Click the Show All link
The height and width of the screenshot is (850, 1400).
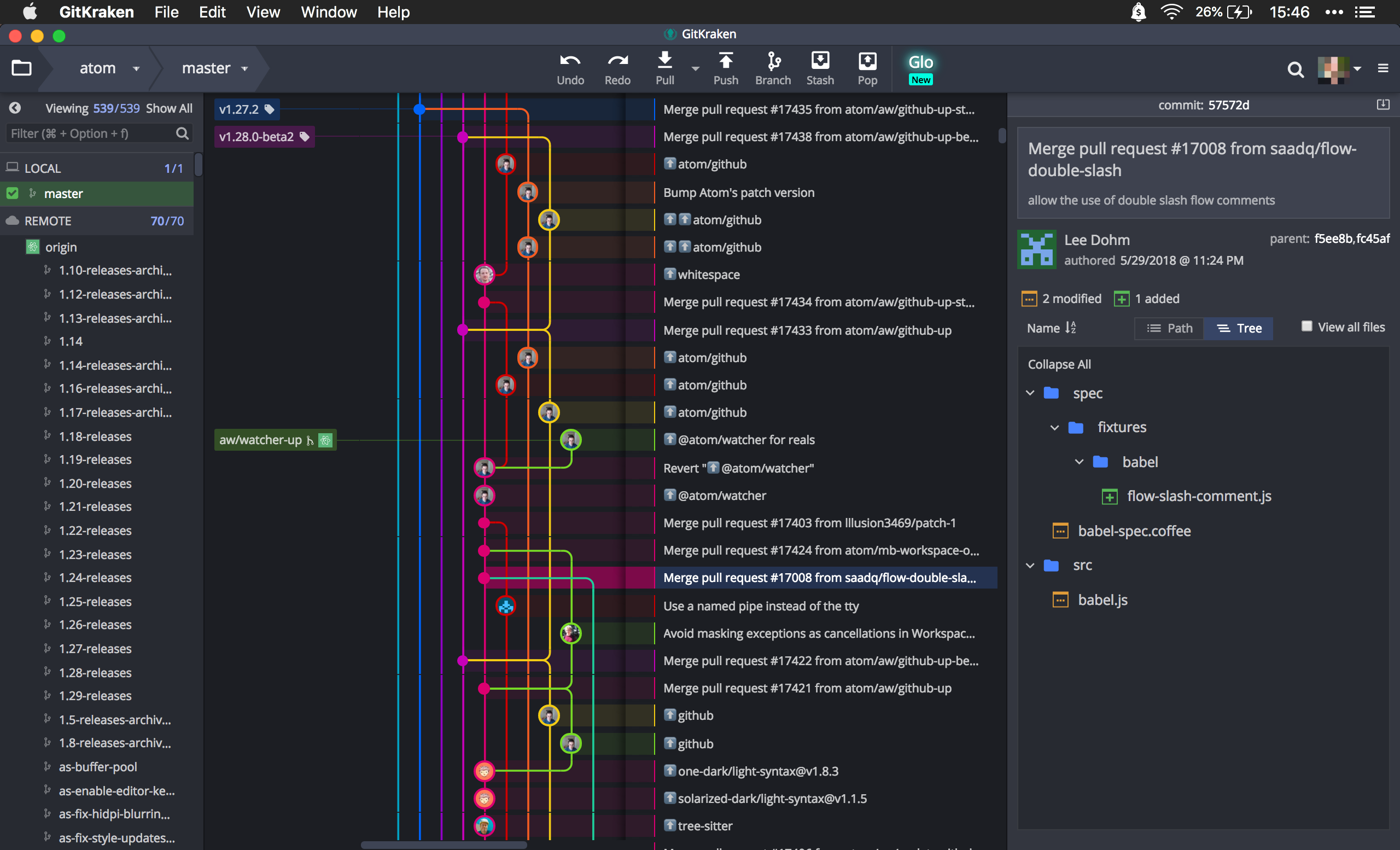click(169, 108)
